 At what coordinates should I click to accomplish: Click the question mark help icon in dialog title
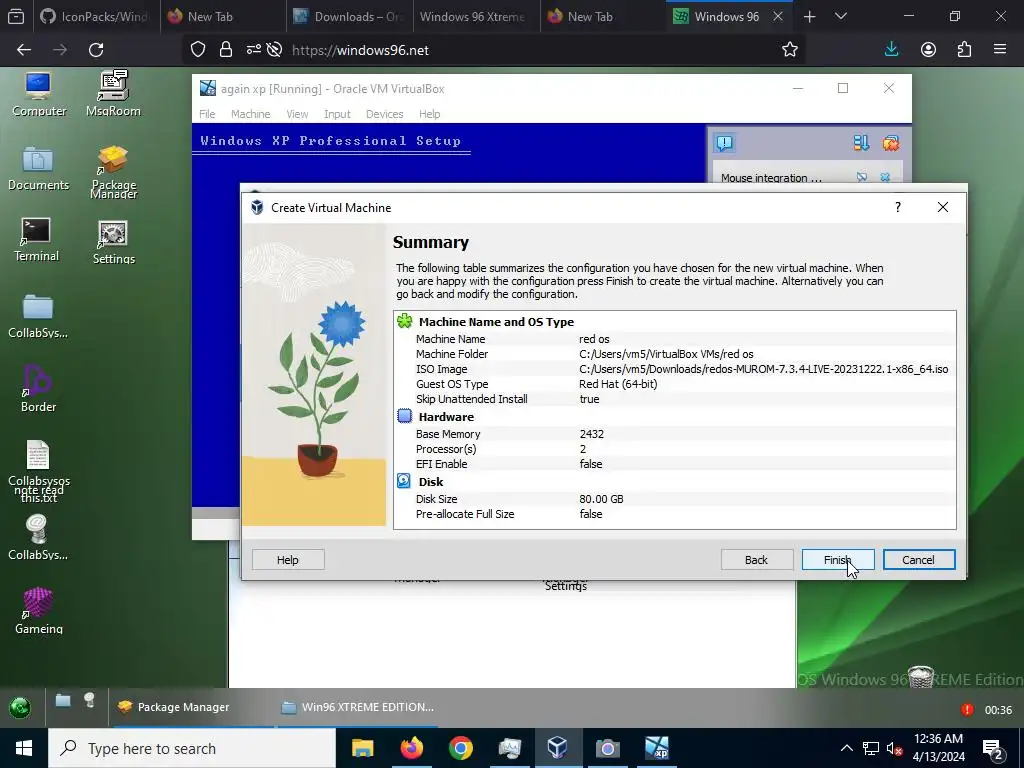pyautogui.click(x=898, y=207)
